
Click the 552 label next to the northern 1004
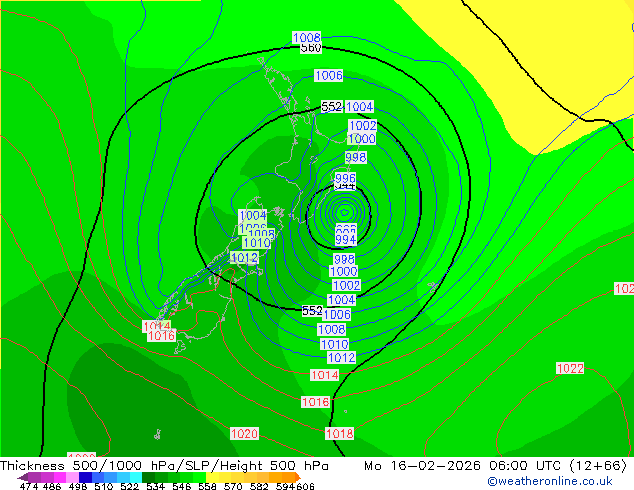click(332, 107)
